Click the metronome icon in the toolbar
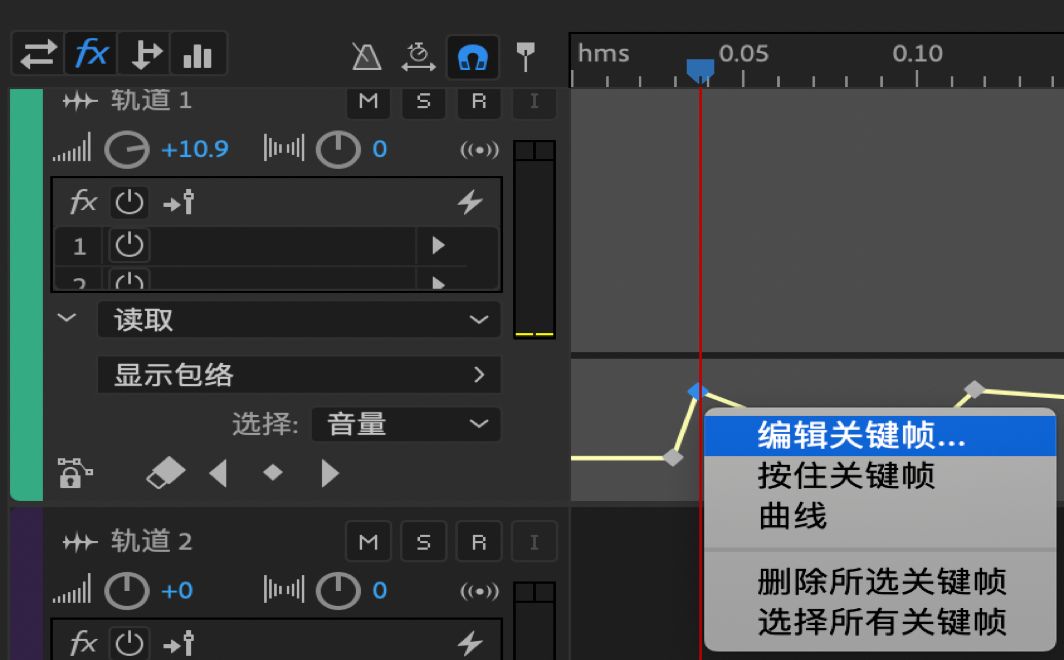The height and width of the screenshot is (660, 1064). click(x=367, y=57)
